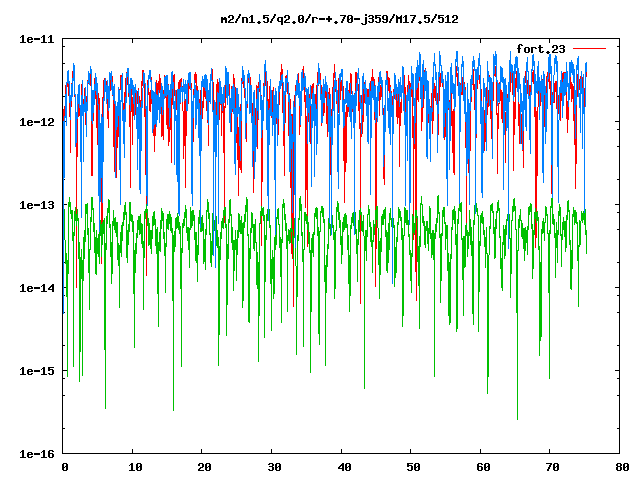Click the red legend line sample
The image size is (640, 480).
coord(589,49)
